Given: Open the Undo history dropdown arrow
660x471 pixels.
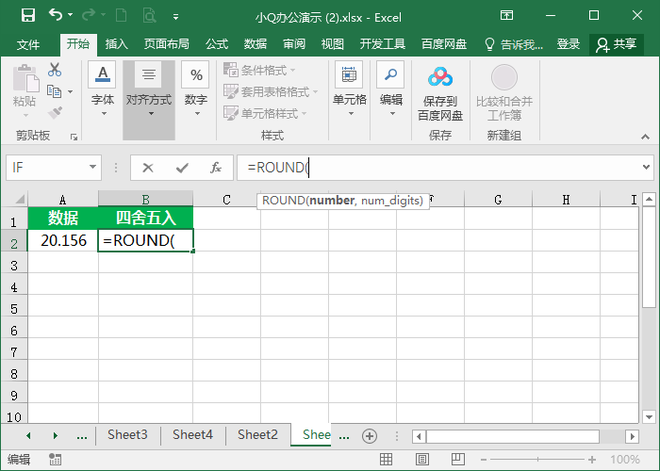Looking at the screenshot, I should (70, 15).
